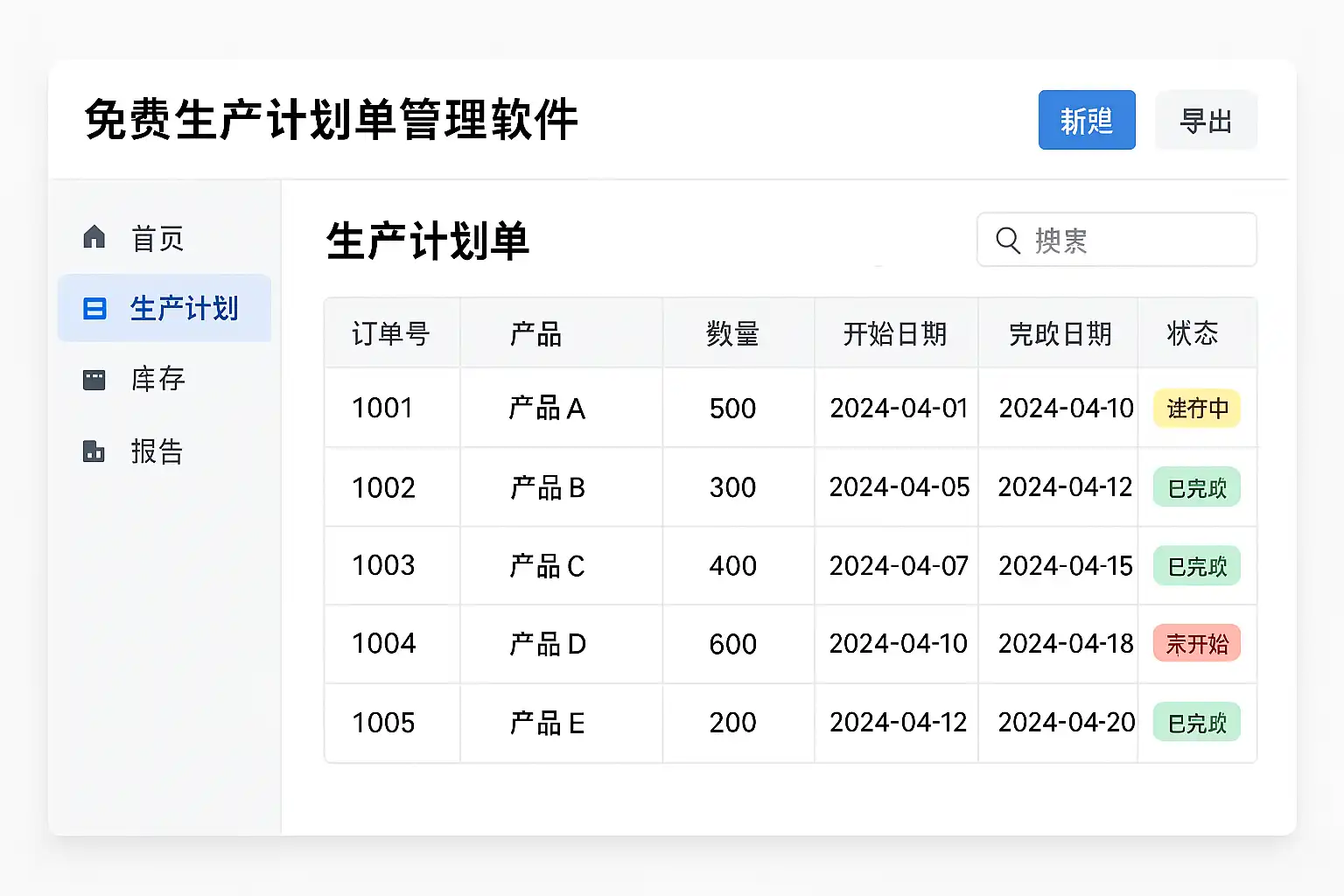
Task: Open 报告 in the sidebar
Action: 157,451
